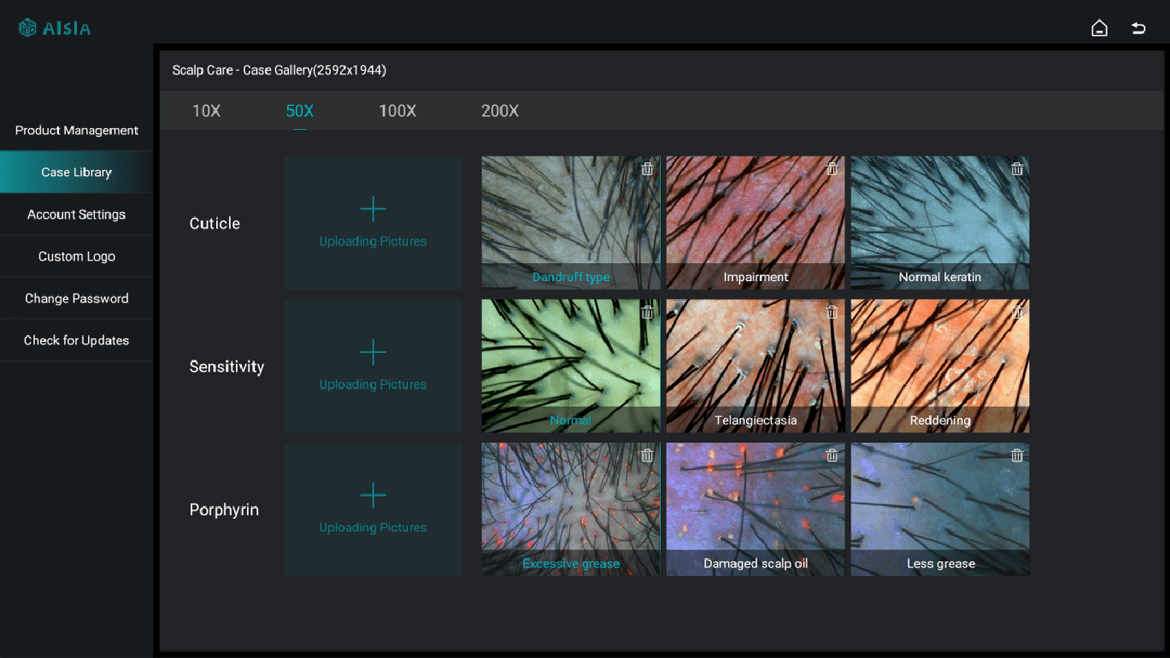Click the home icon in top bar
Viewport: 1170px width, 658px height.
coord(1099,28)
